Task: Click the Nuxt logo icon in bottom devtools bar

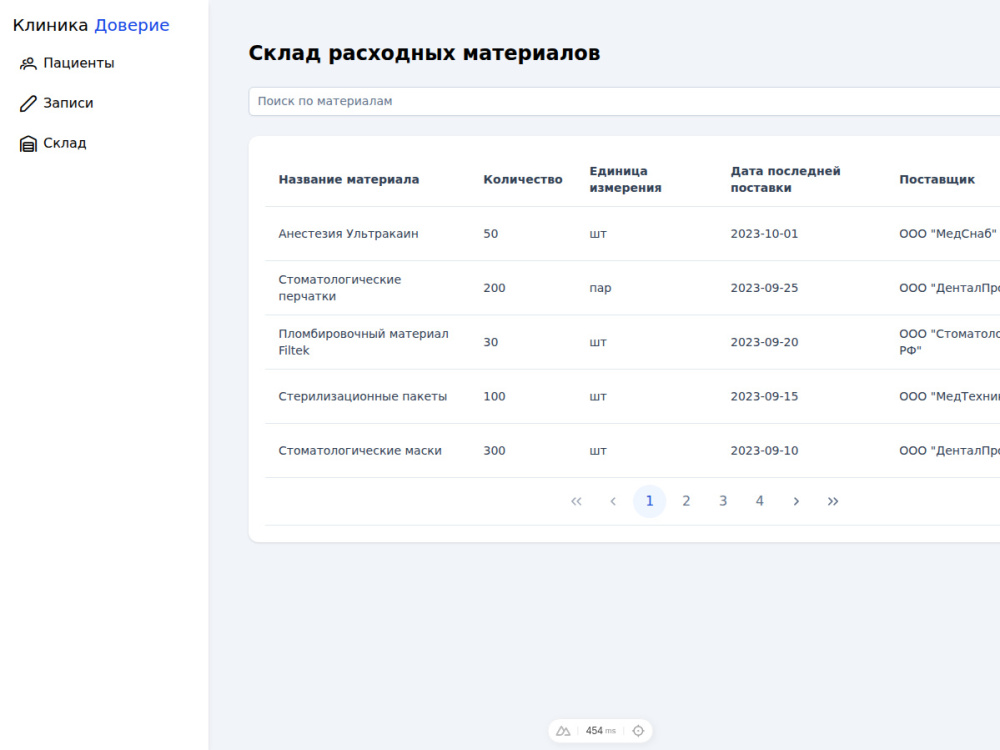Action: [563, 731]
